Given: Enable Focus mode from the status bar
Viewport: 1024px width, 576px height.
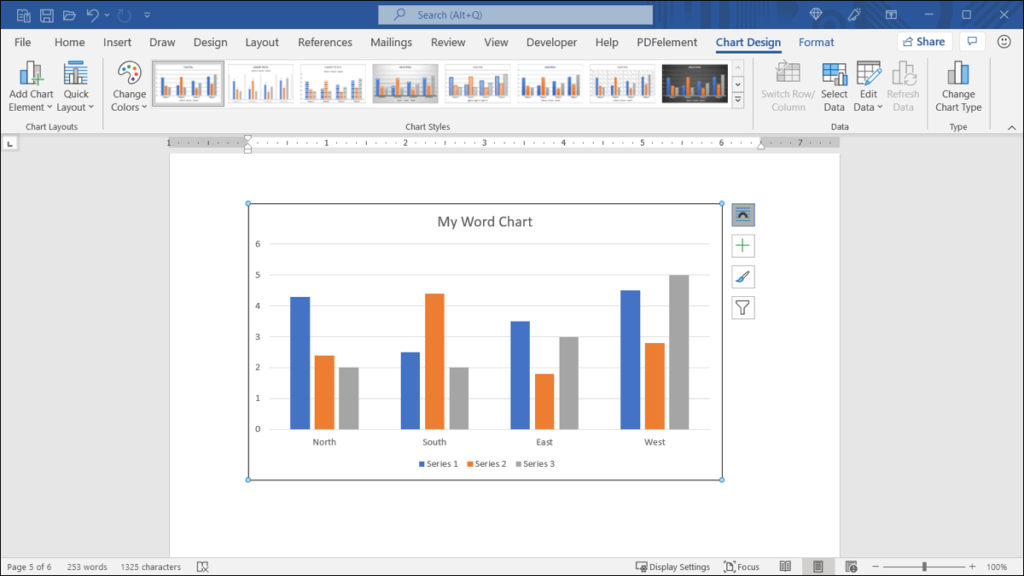Looking at the screenshot, I should 742,566.
